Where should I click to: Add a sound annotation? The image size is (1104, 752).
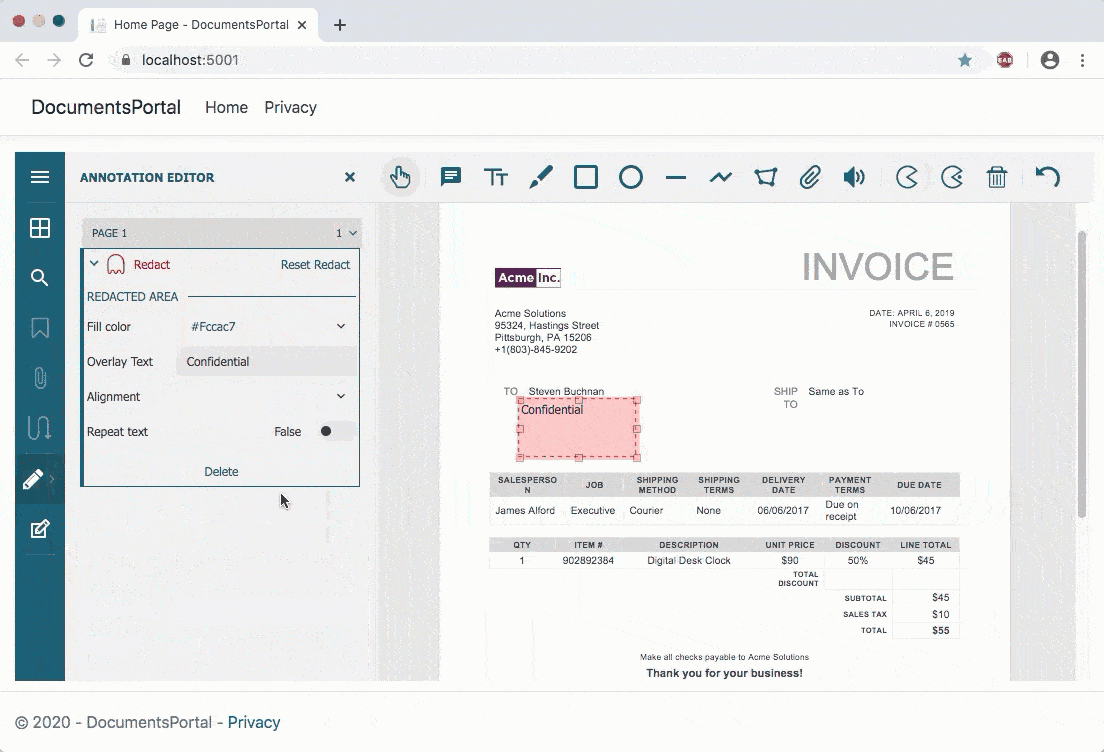coord(855,177)
